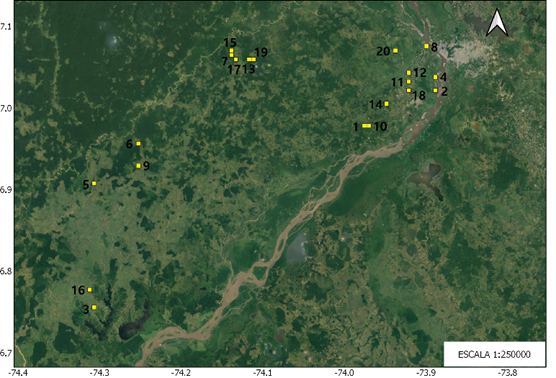Click longitude axis label -74.3

(99, 373)
